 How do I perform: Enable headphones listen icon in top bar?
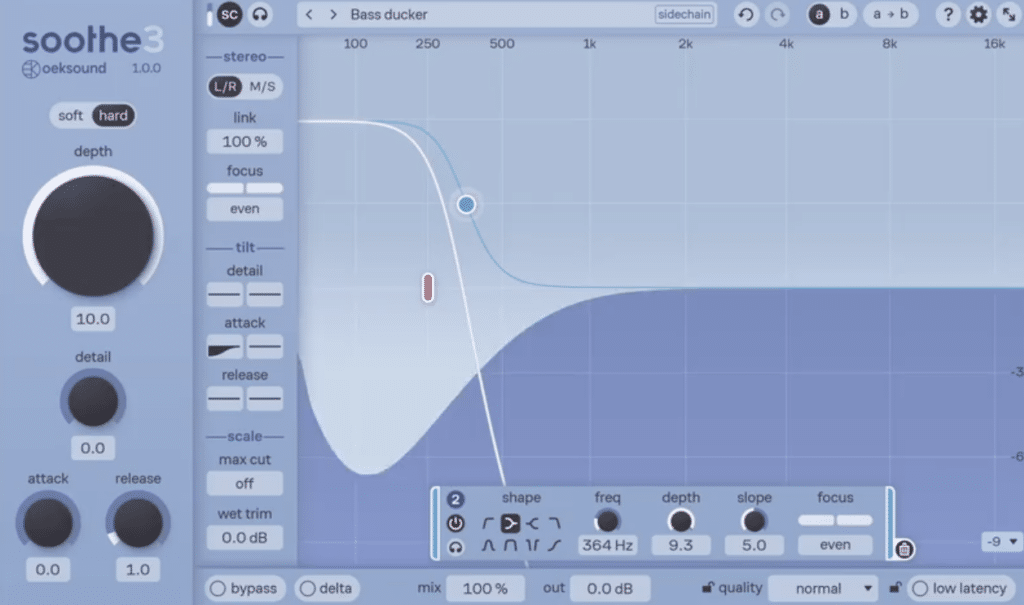(260, 14)
